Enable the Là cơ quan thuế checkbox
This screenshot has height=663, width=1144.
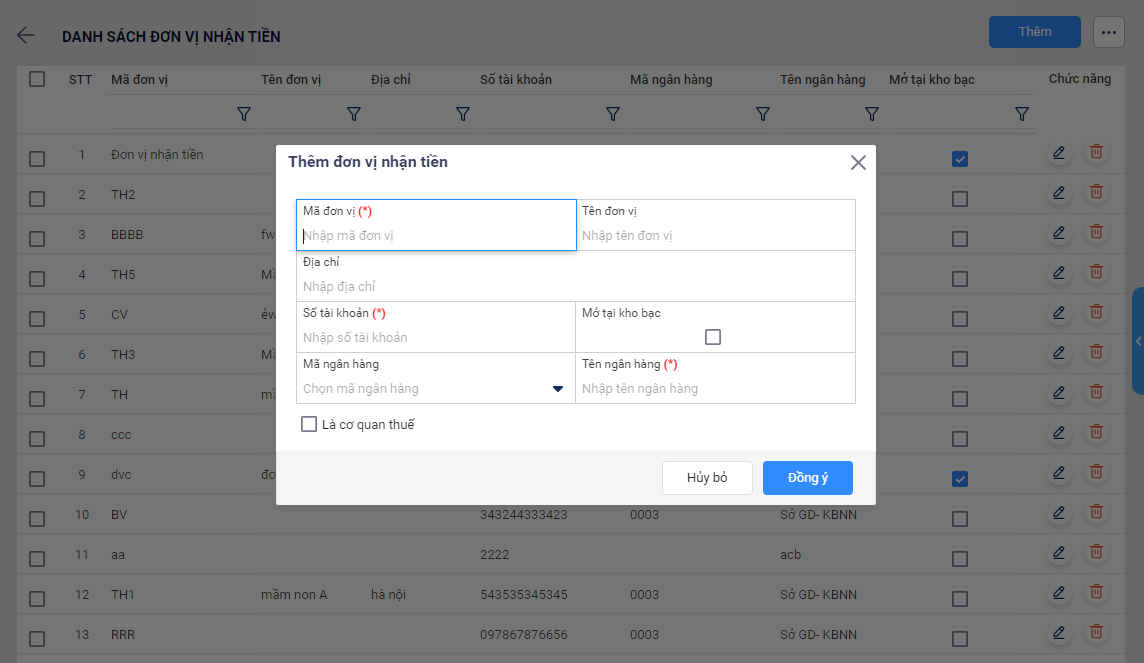pyautogui.click(x=309, y=424)
